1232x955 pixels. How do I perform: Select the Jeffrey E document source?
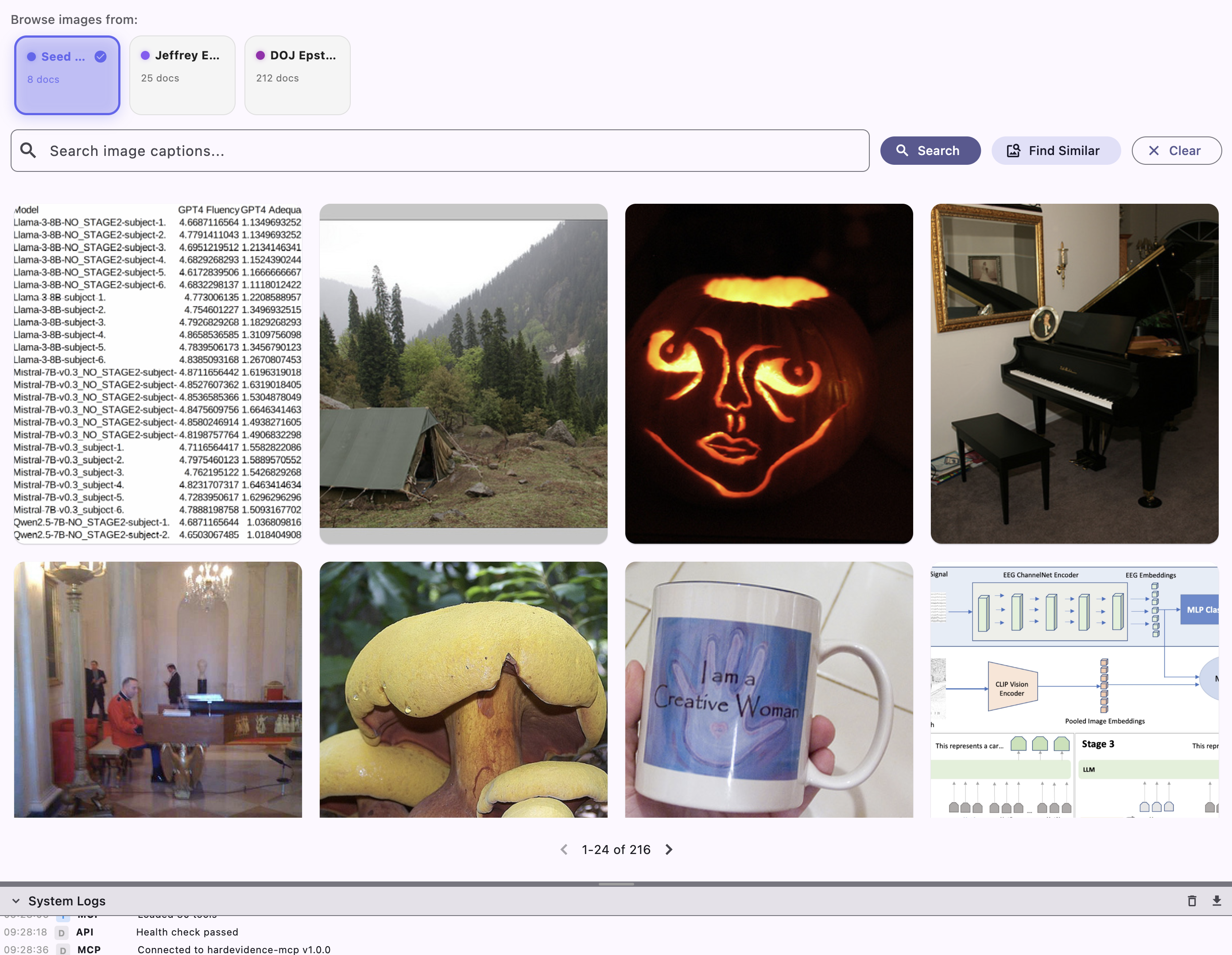(x=182, y=75)
